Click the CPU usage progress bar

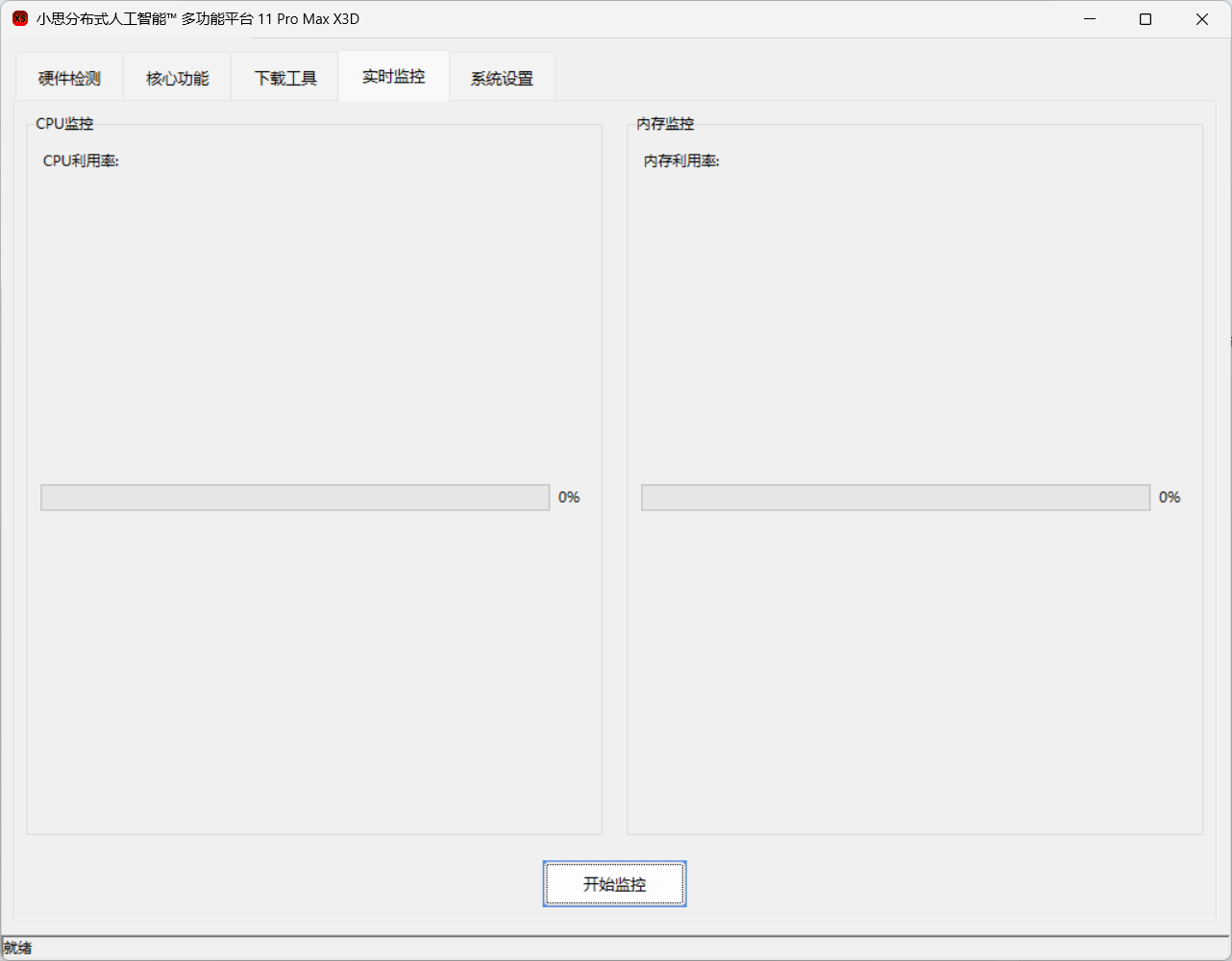(x=295, y=498)
